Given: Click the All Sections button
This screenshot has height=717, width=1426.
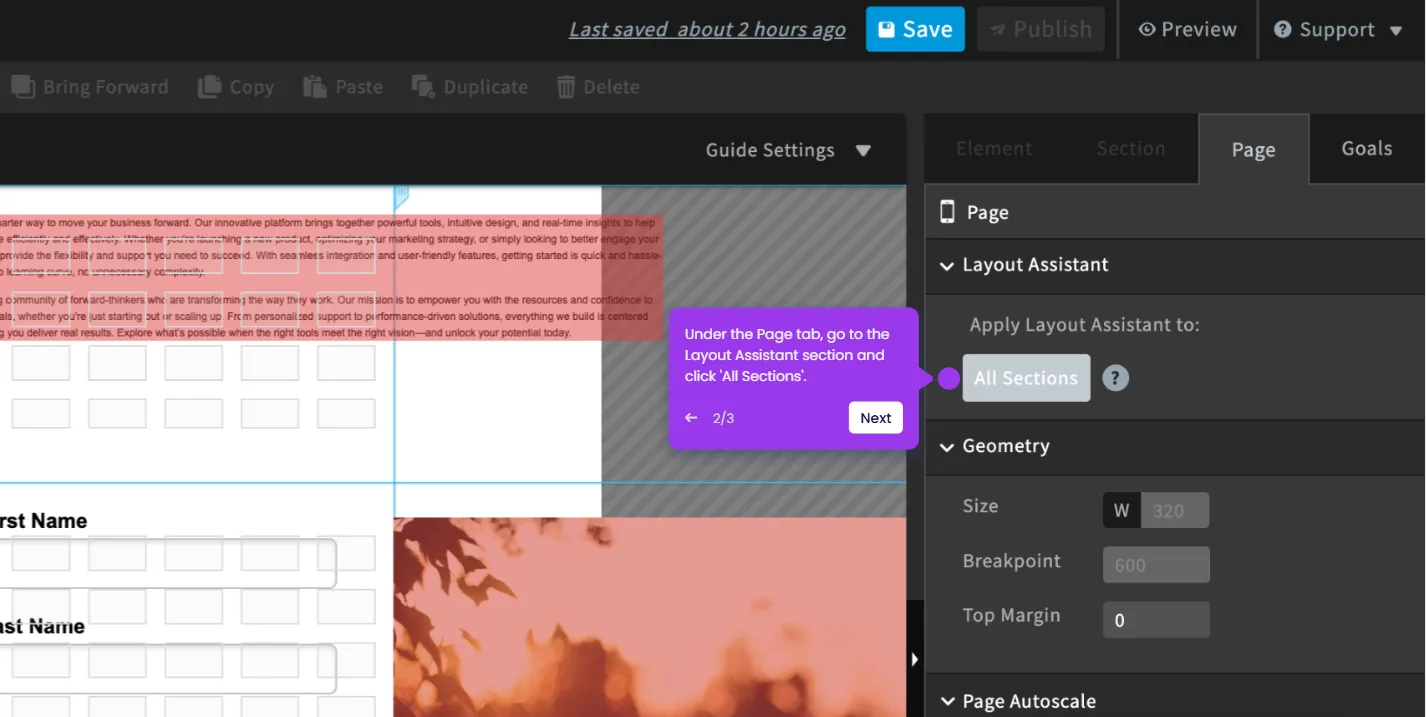Looking at the screenshot, I should (1026, 378).
